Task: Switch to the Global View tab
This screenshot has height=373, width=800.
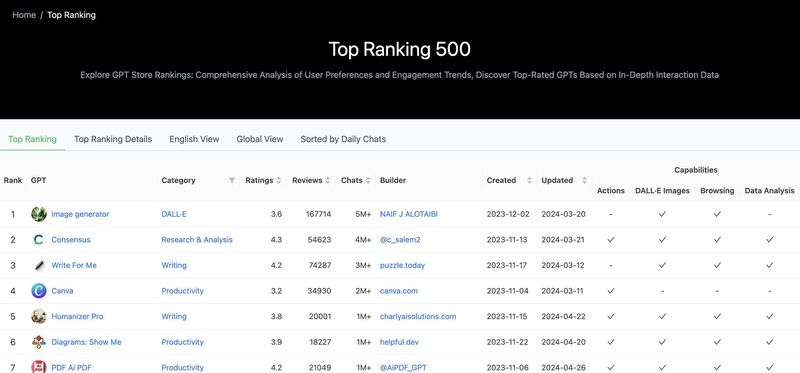Action: [x=260, y=139]
